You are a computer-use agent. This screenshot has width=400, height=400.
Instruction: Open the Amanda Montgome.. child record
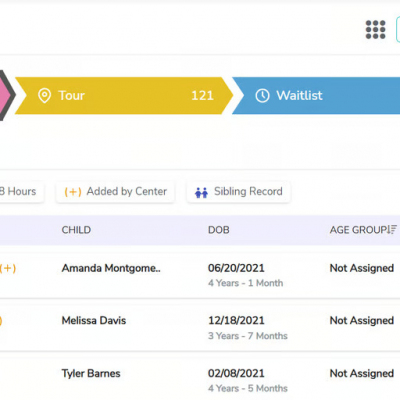[x=111, y=268]
